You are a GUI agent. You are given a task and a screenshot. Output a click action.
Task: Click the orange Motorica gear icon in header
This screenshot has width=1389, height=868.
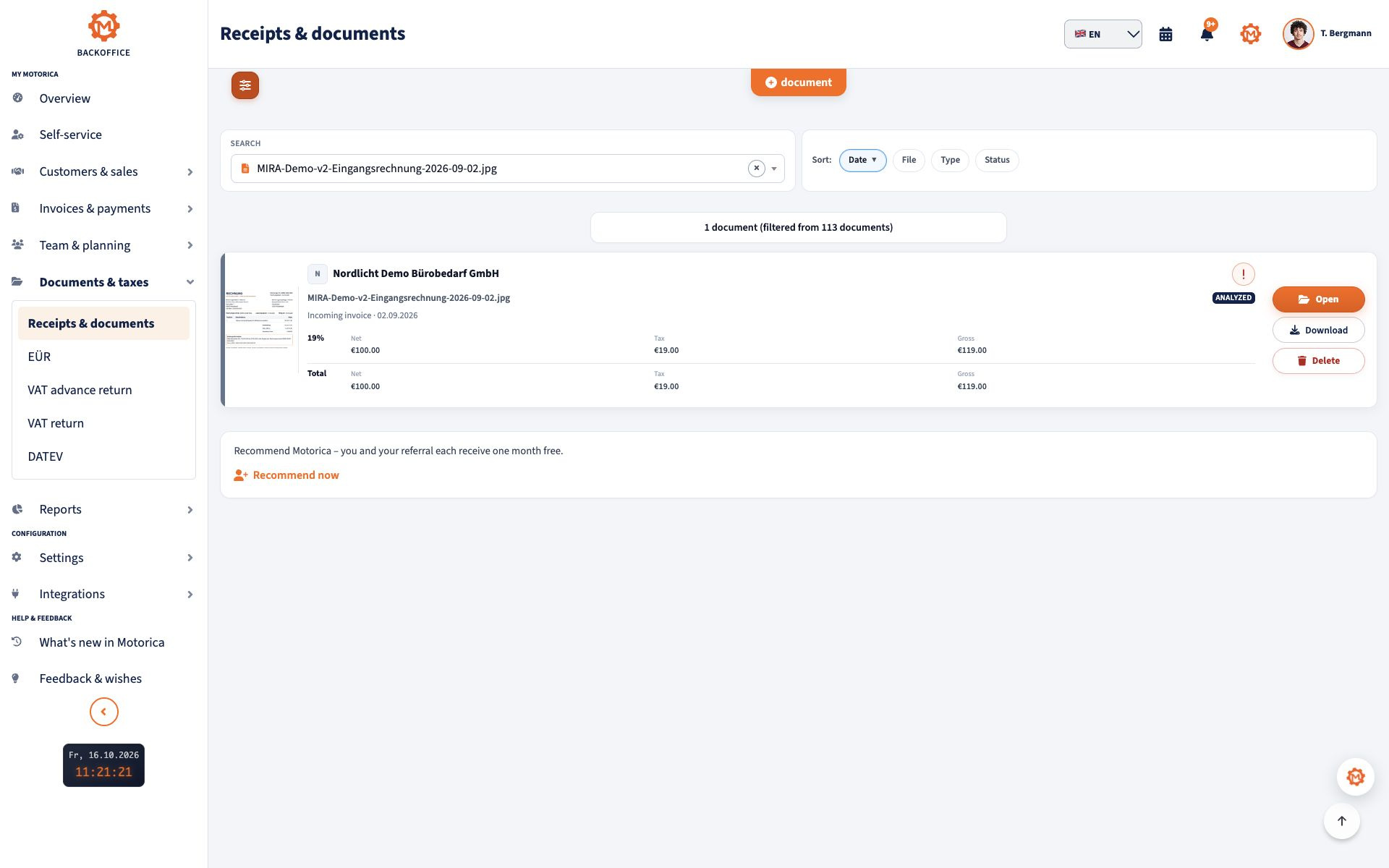1250,34
